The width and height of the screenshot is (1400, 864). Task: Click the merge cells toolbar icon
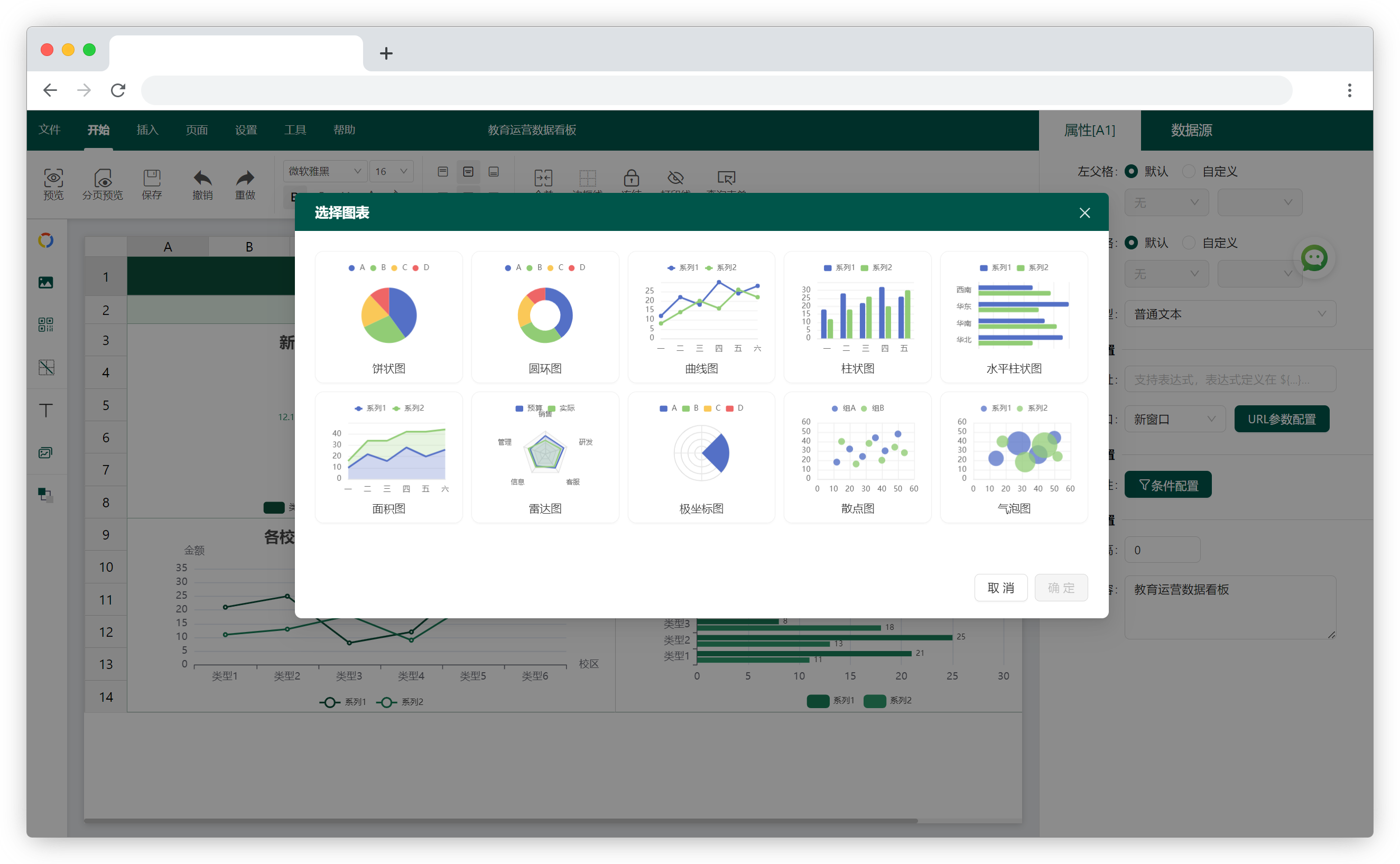click(543, 178)
